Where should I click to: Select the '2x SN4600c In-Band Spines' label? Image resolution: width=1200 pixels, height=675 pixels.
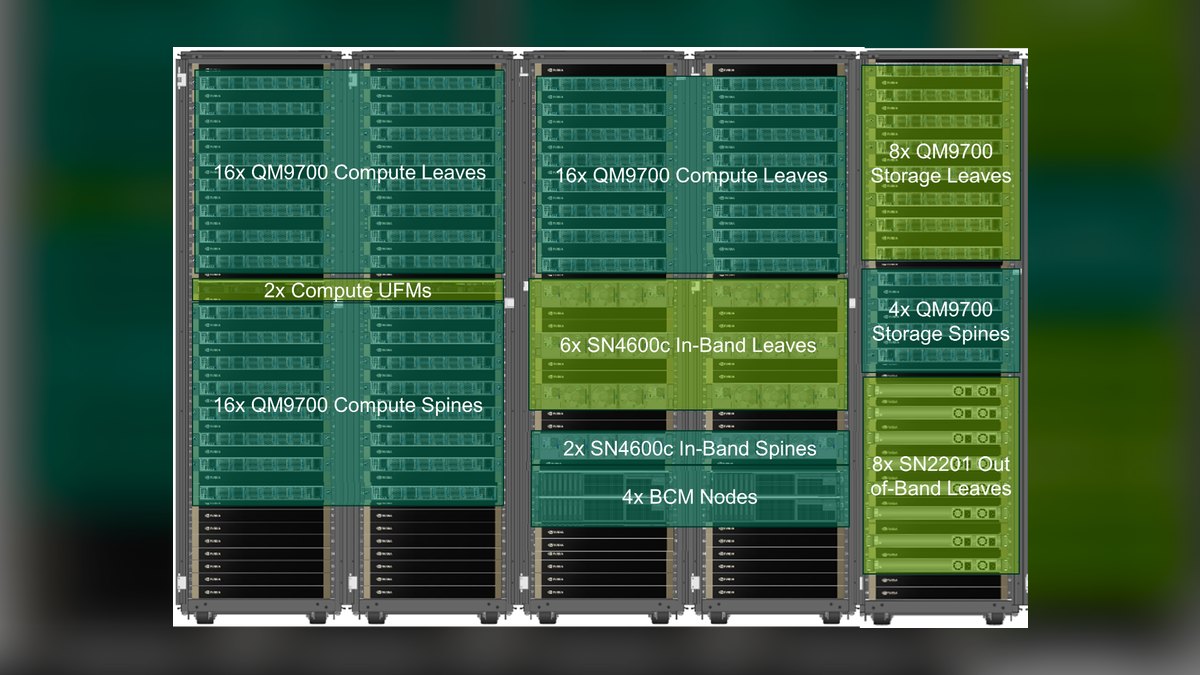point(690,449)
